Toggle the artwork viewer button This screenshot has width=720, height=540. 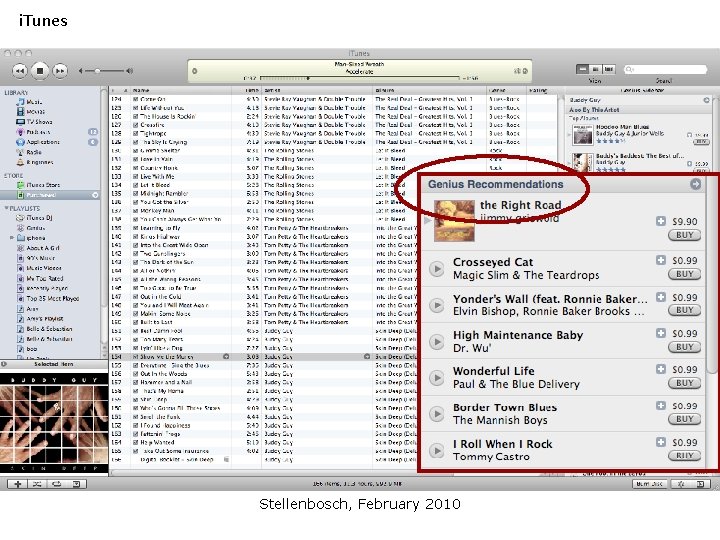tap(77, 484)
